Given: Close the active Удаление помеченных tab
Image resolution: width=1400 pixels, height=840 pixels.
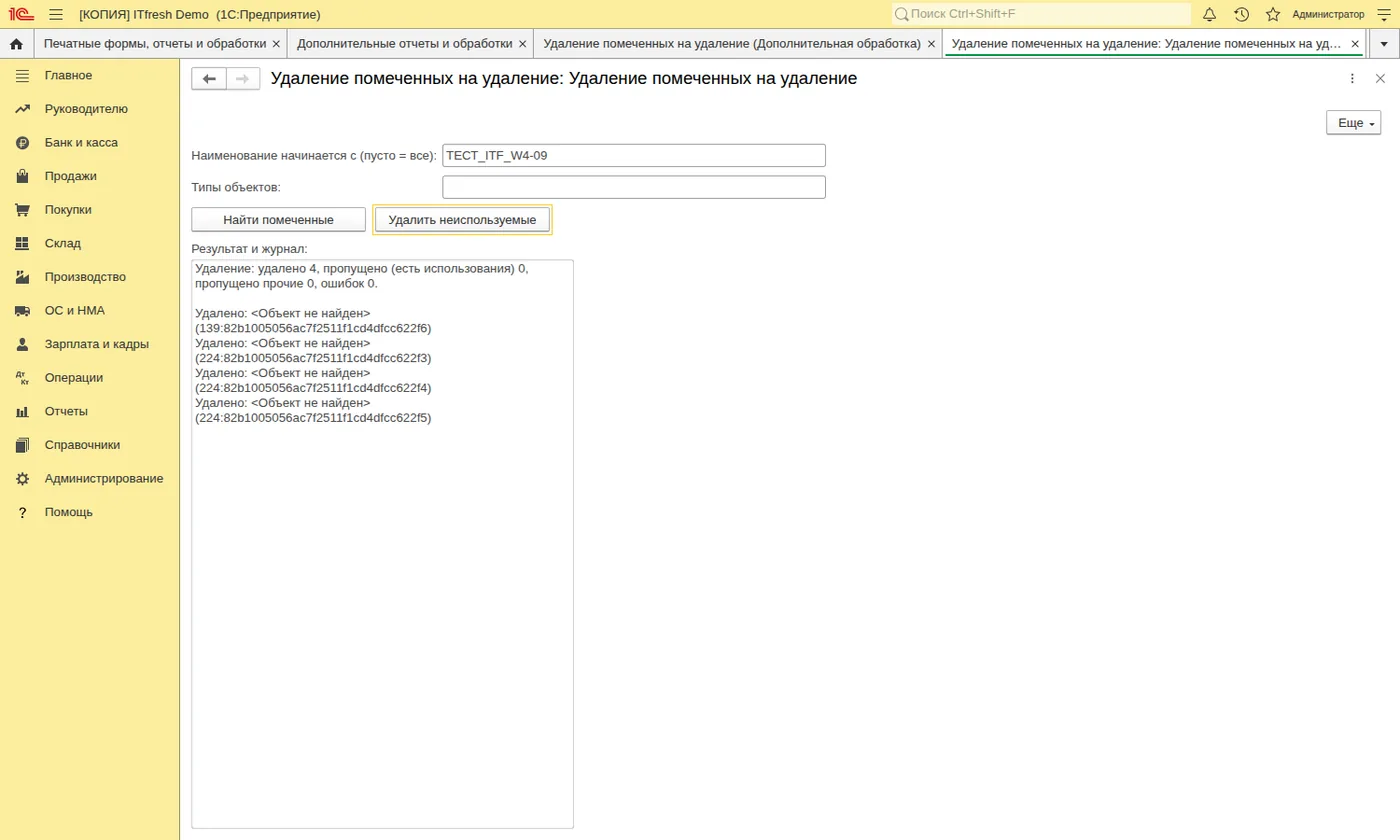Looking at the screenshot, I should (x=1355, y=44).
